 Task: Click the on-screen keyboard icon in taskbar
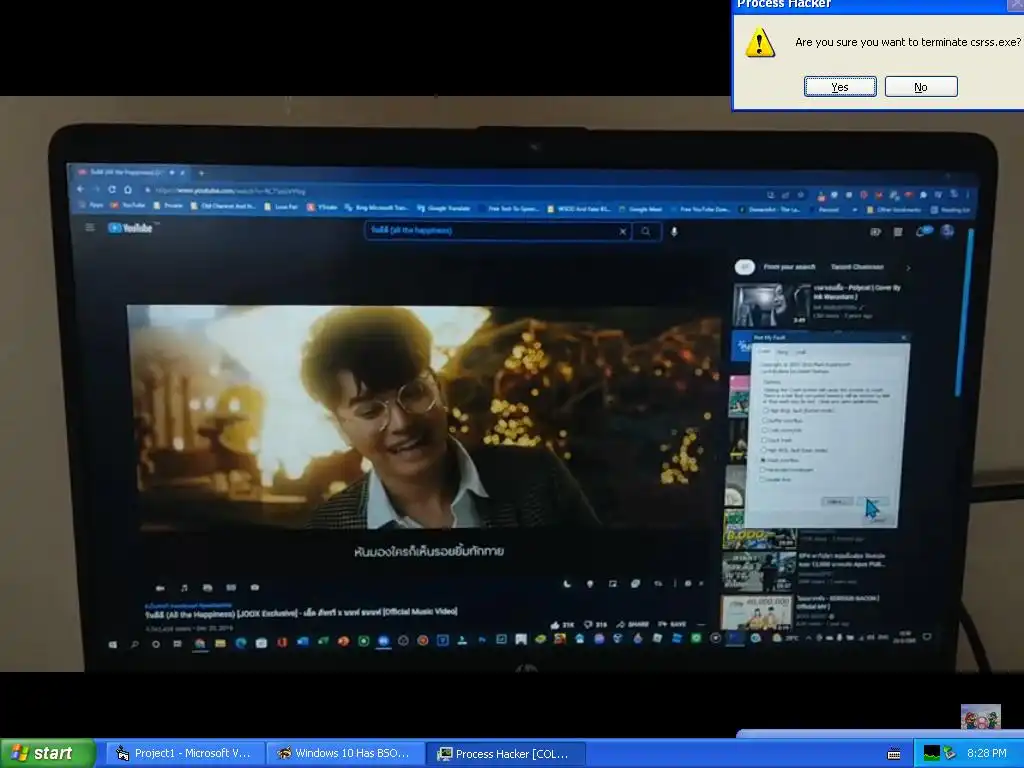coord(894,754)
